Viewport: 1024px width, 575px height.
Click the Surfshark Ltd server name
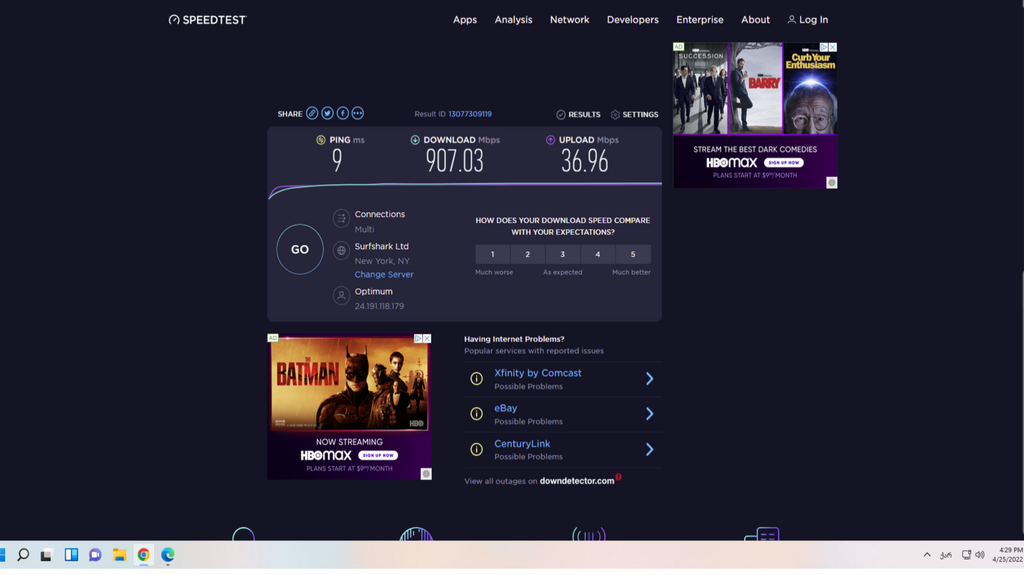pos(381,246)
